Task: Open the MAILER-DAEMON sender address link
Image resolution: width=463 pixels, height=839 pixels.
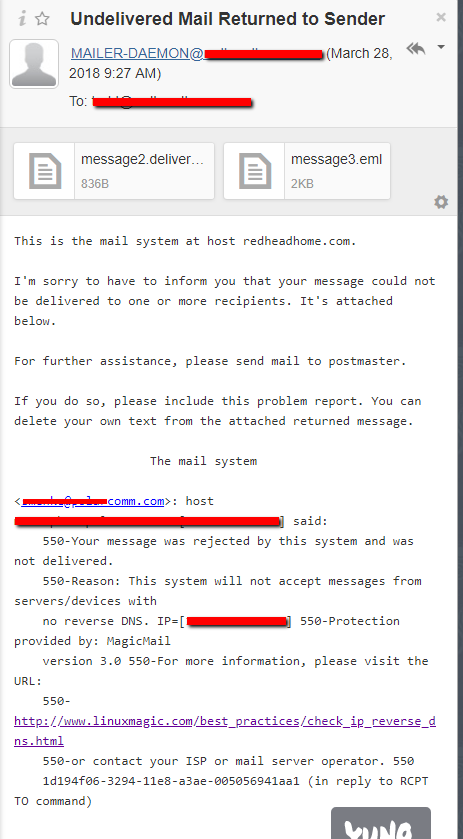Action: pyautogui.click(x=196, y=54)
